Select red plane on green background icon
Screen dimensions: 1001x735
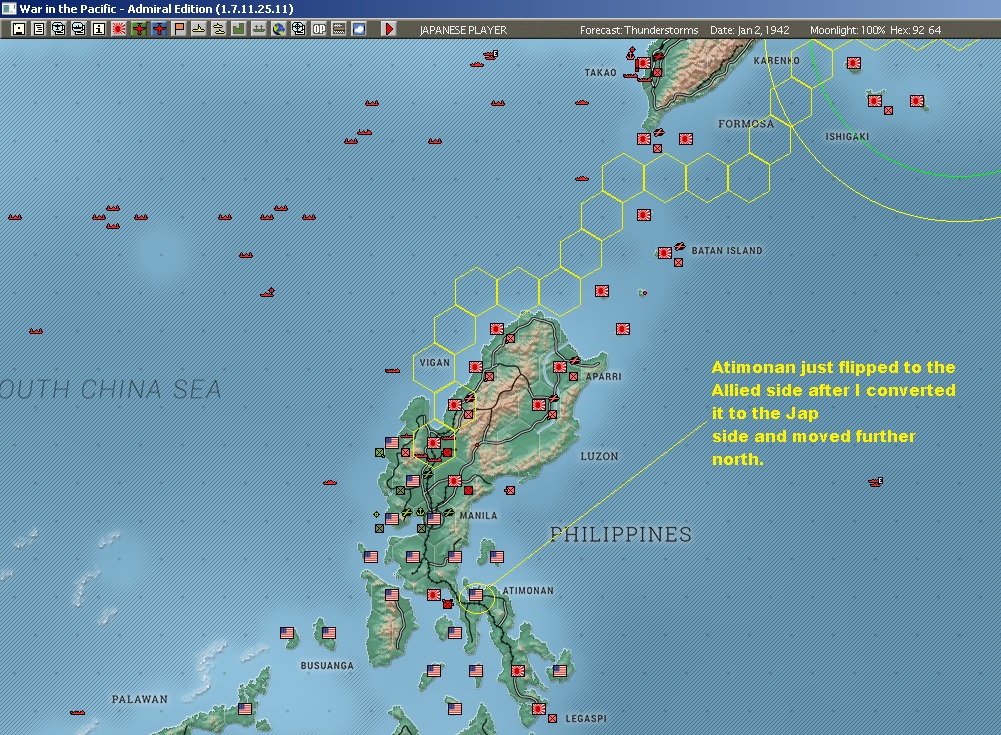pos(139,29)
